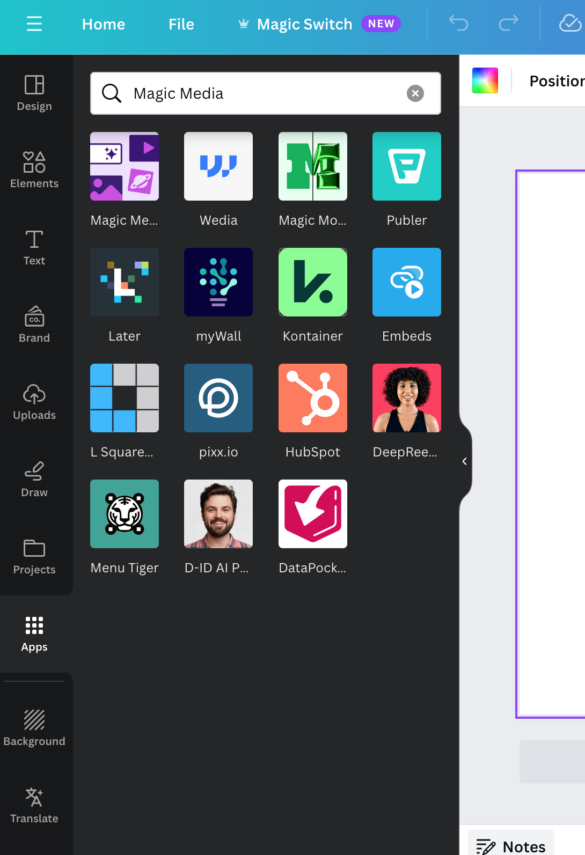The height and width of the screenshot is (855, 585).
Task: Open the Brand side panel
Action: (34, 324)
